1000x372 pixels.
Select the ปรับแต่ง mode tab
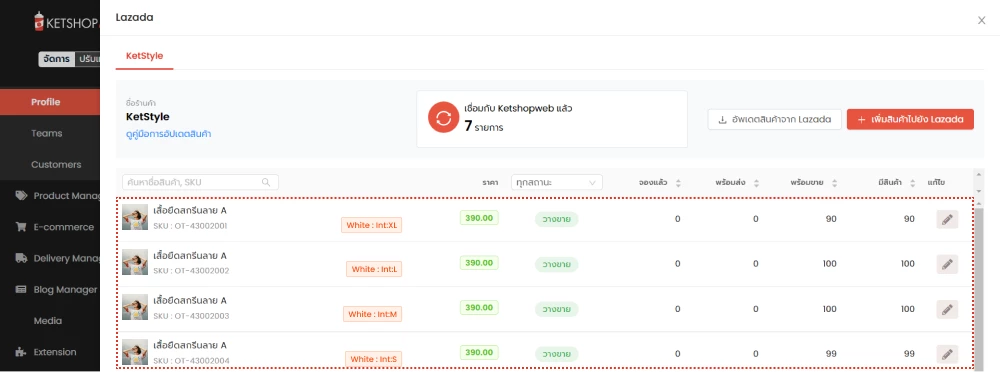pyautogui.click(x=88, y=59)
